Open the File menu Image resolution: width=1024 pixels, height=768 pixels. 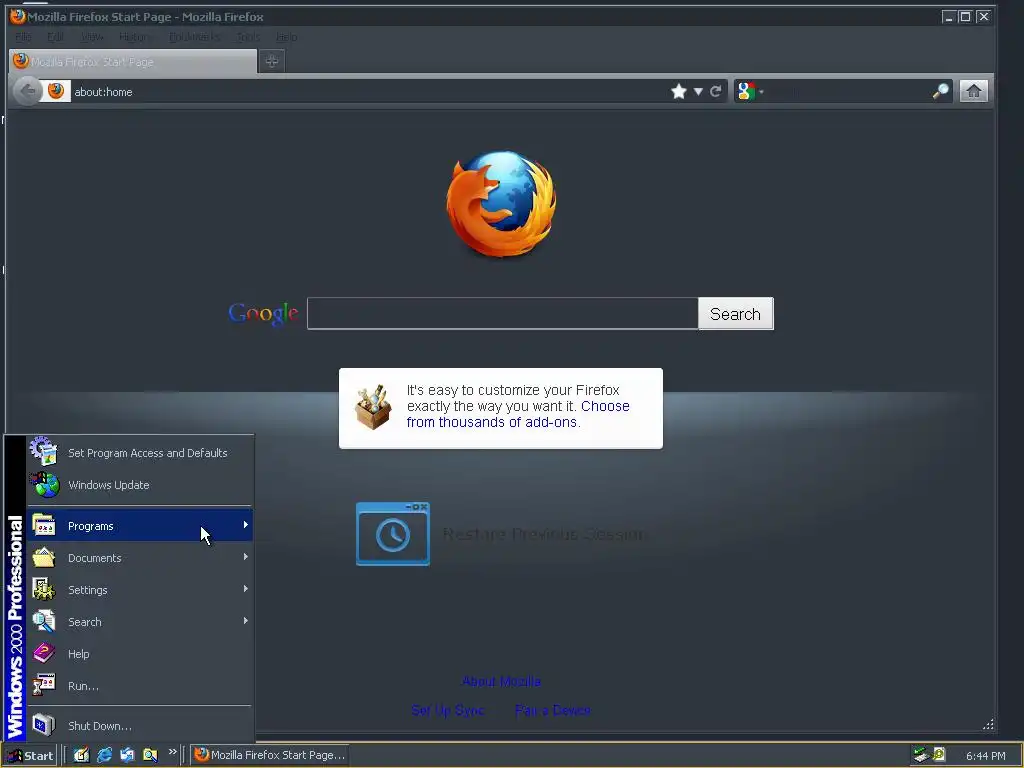(23, 37)
